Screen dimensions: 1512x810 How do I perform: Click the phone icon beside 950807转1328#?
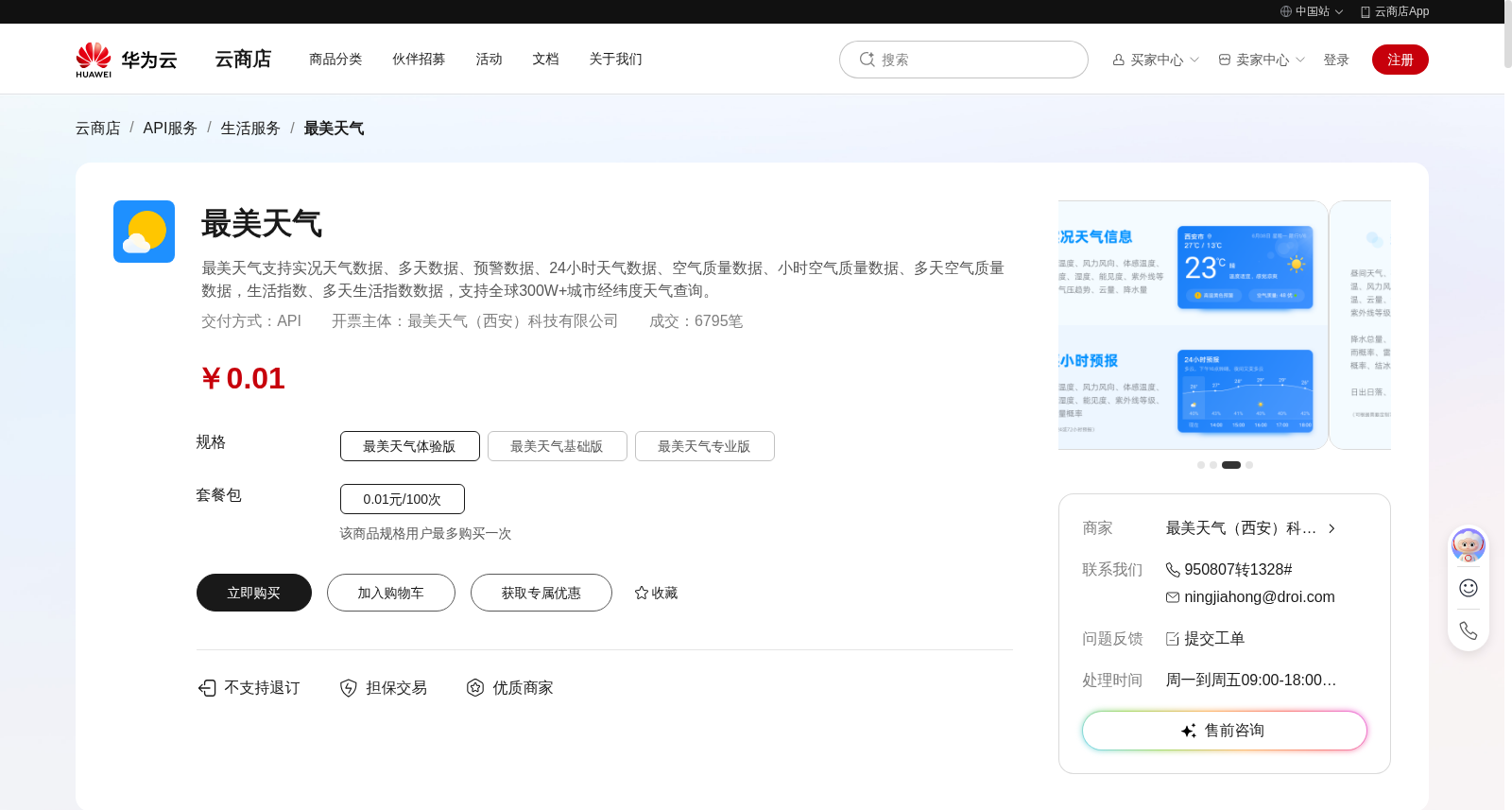point(1173,570)
